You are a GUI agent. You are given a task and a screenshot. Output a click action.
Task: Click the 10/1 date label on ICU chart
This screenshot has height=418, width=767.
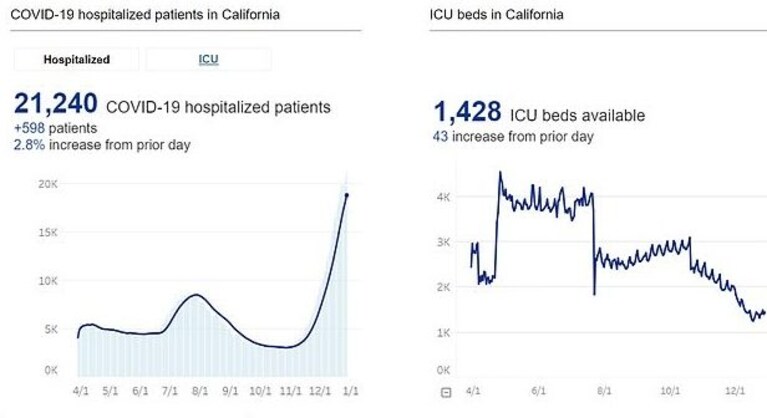tap(670, 391)
